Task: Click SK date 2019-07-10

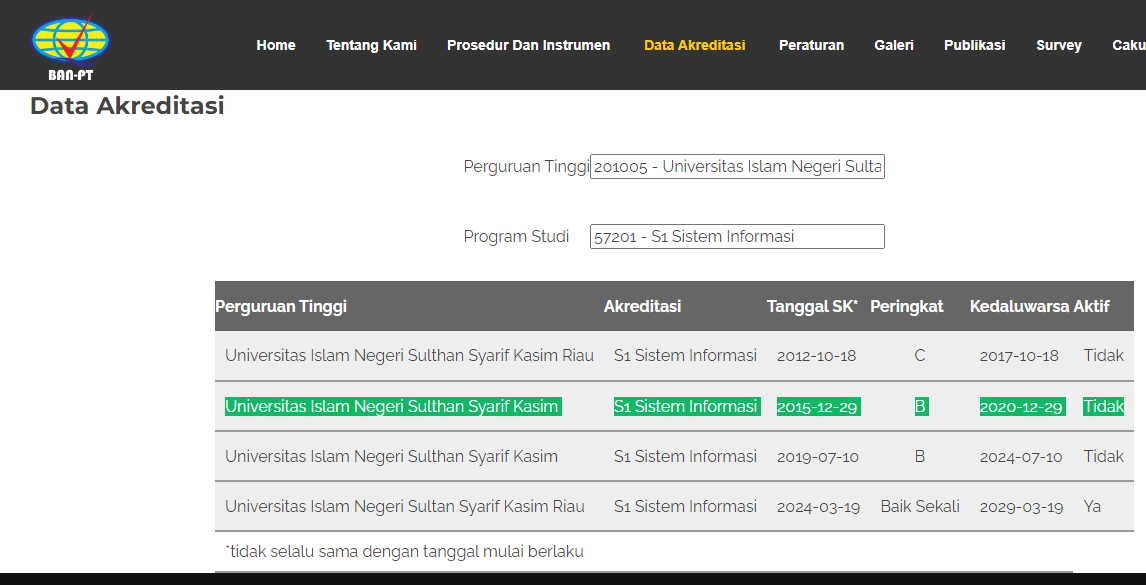Action: (818, 457)
